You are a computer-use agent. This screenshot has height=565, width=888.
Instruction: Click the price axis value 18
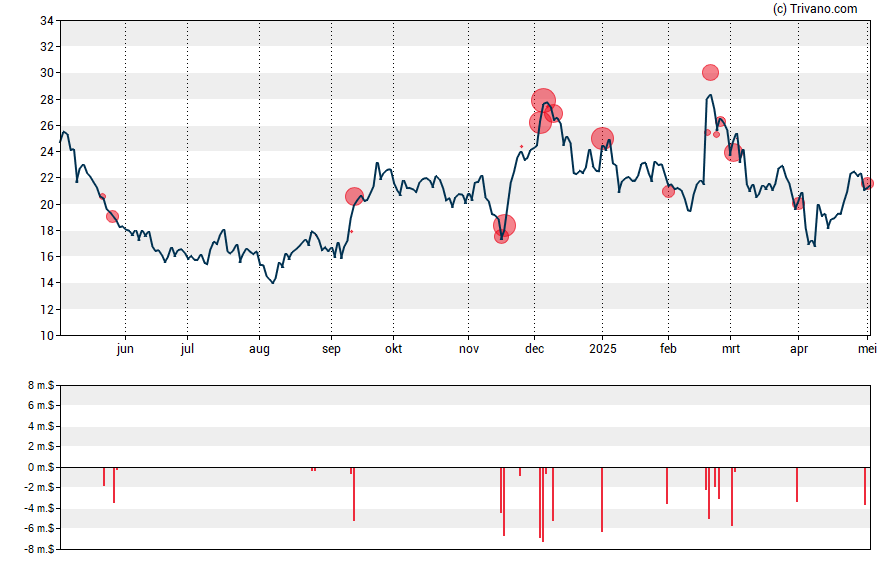(47, 230)
